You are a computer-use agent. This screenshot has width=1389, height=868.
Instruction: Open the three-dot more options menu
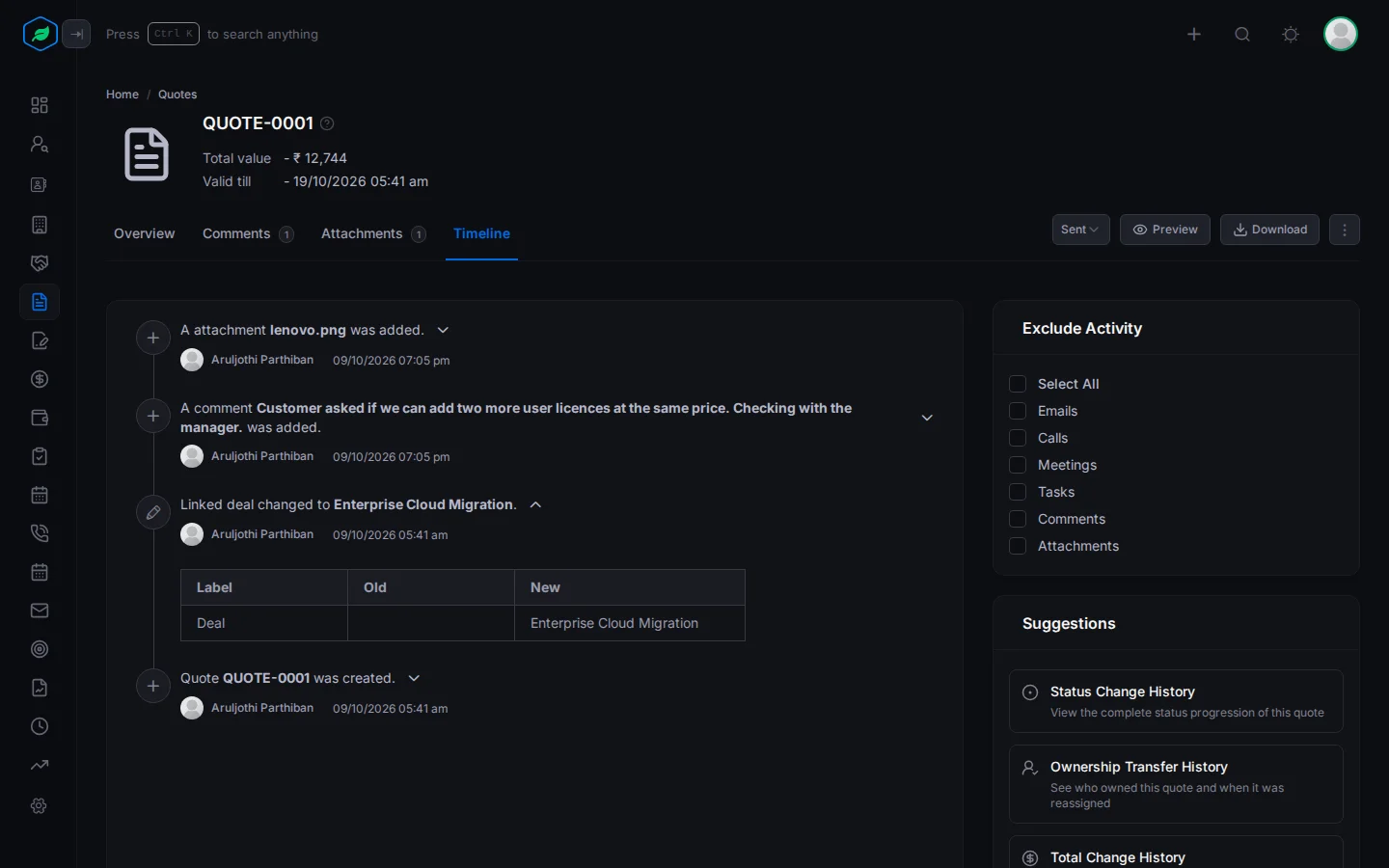[1345, 230]
